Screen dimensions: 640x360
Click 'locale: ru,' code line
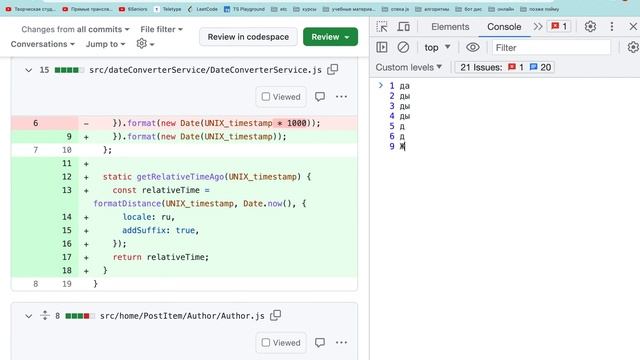[x=149, y=217]
